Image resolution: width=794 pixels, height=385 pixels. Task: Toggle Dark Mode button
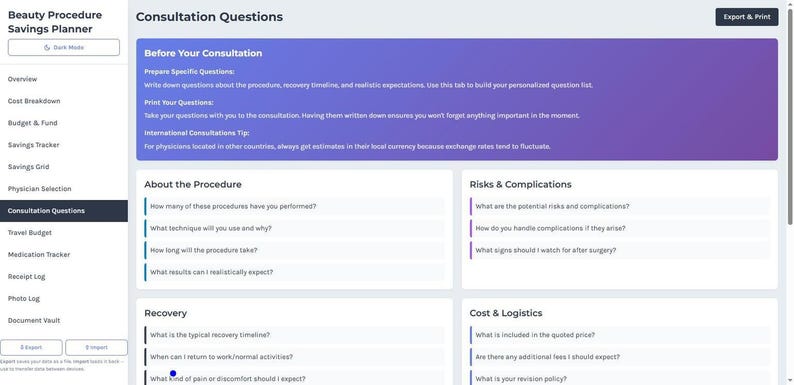tap(64, 48)
